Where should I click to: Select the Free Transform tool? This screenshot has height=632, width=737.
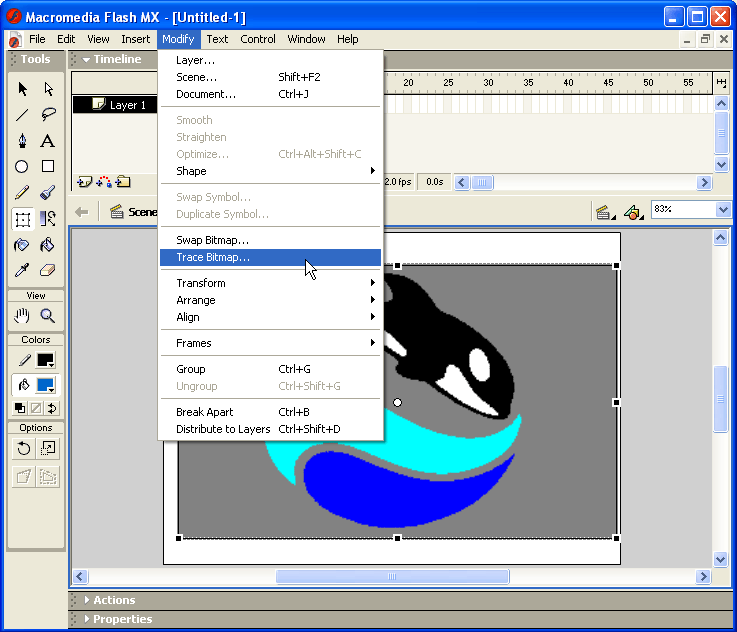click(23, 219)
